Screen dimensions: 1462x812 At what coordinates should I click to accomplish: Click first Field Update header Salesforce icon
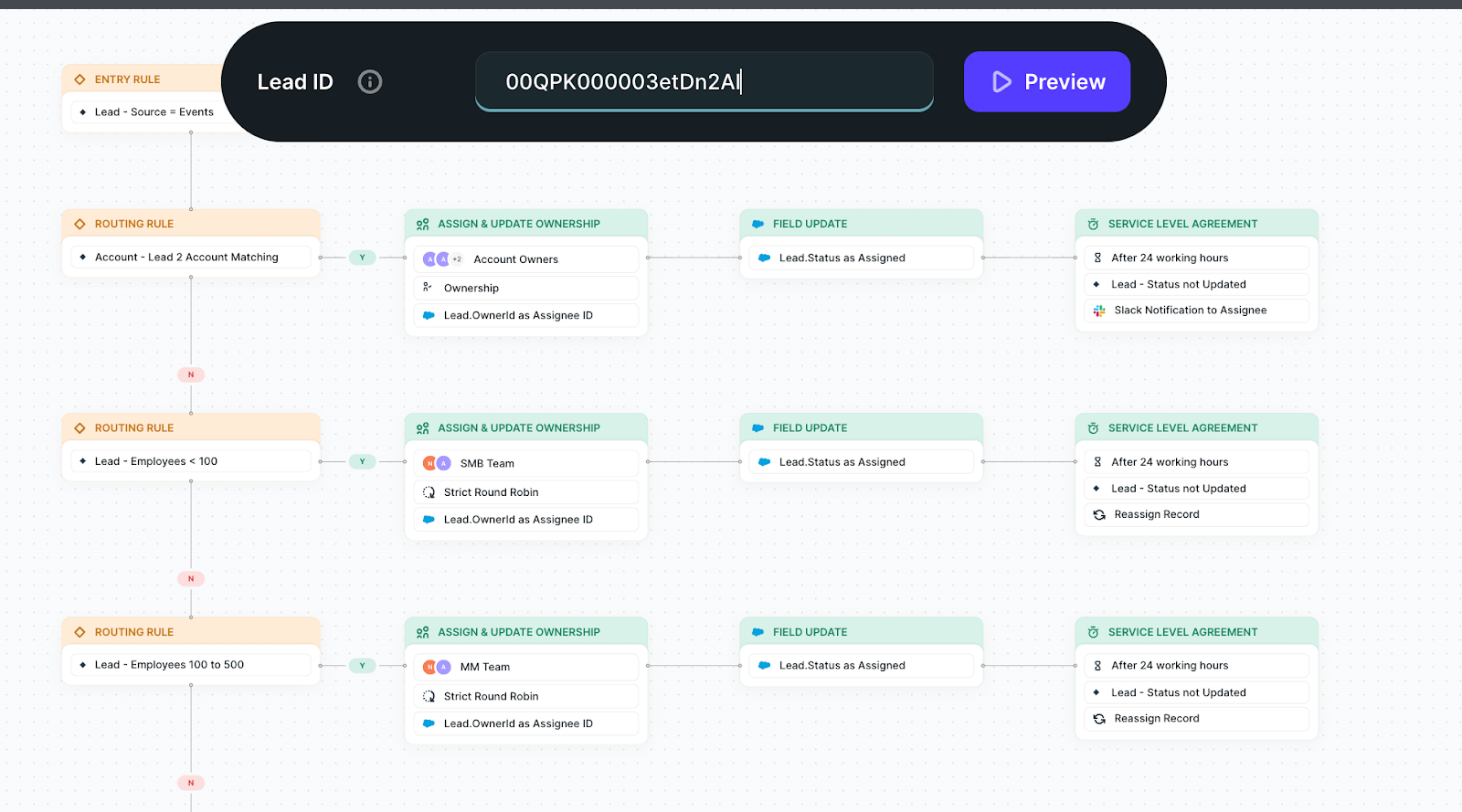coord(757,224)
